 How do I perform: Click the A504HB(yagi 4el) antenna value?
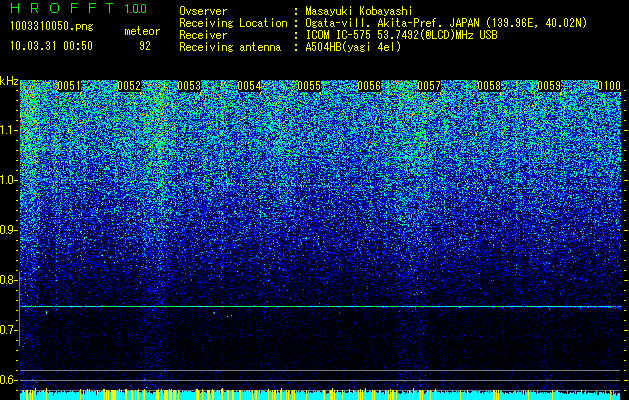click(x=353, y=47)
